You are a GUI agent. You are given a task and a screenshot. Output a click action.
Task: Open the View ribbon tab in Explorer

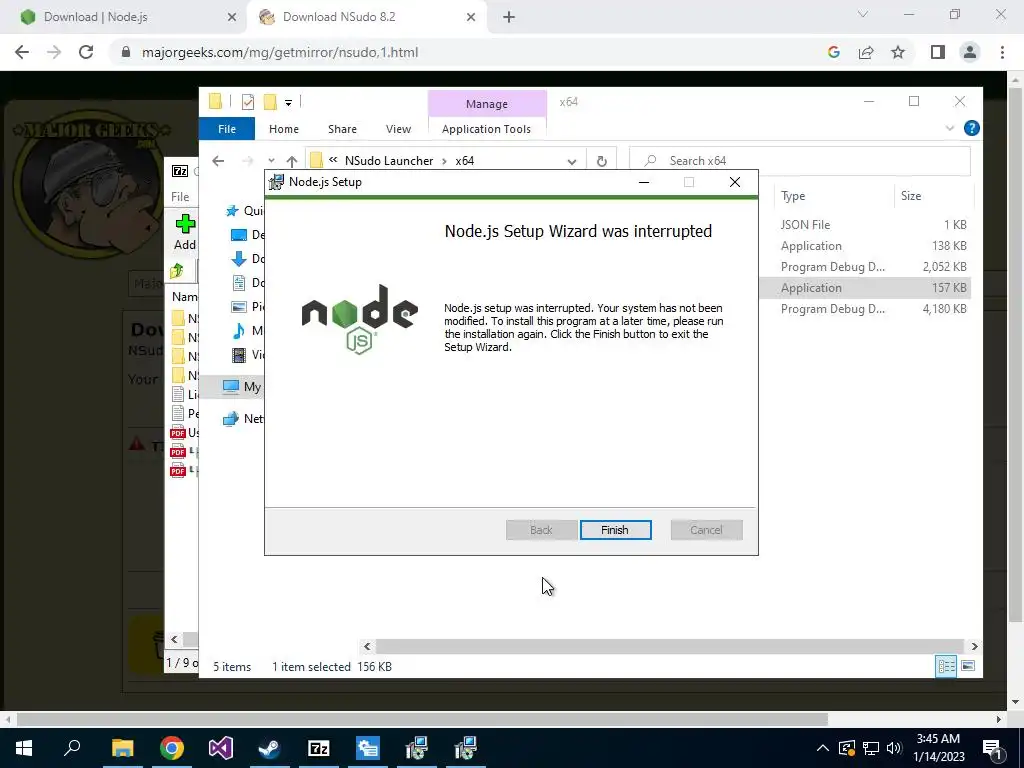click(x=398, y=129)
